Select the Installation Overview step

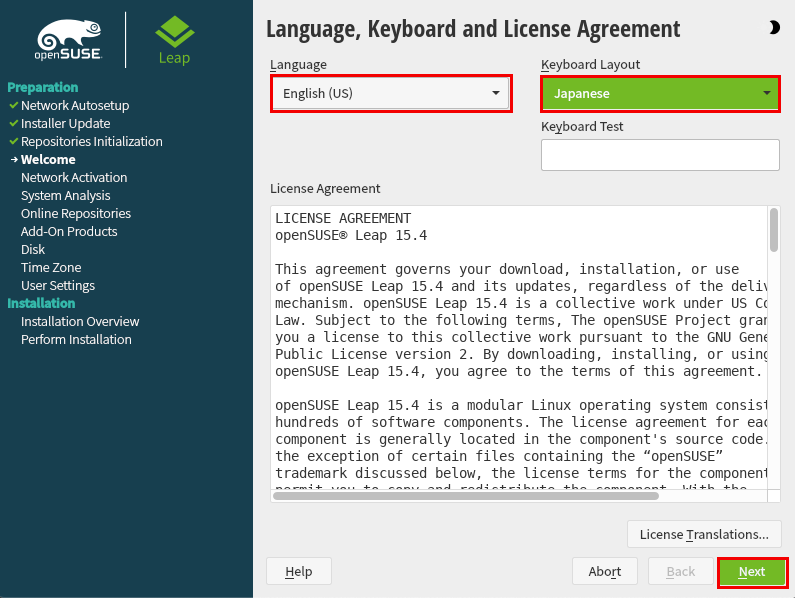80,322
